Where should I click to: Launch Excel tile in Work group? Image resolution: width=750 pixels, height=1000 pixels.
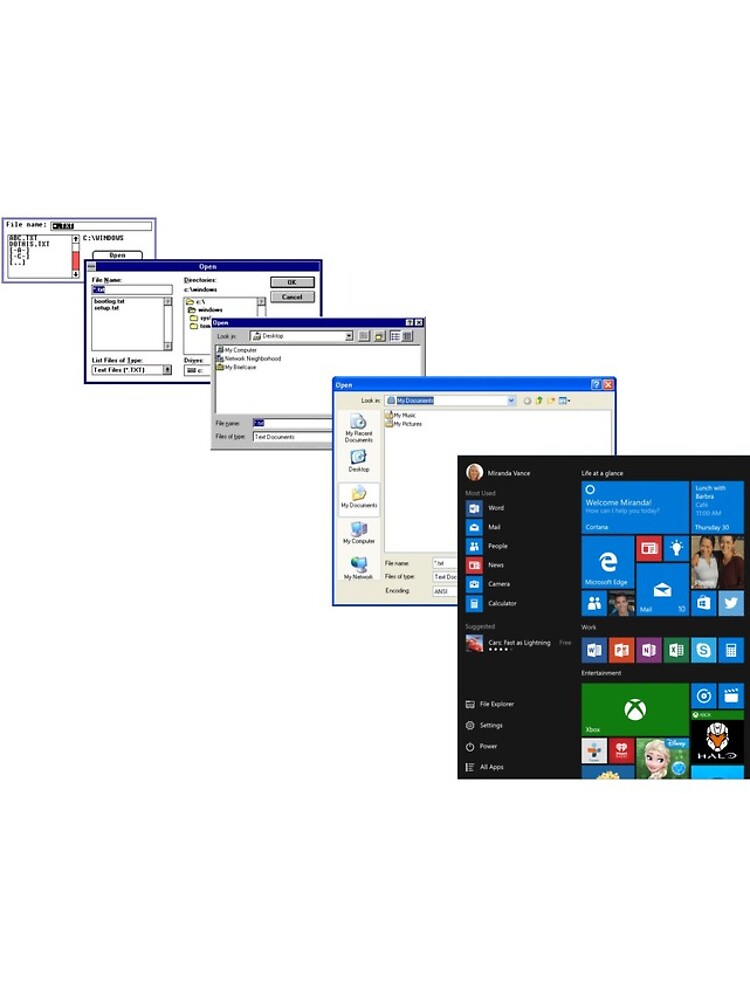click(x=676, y=650)
